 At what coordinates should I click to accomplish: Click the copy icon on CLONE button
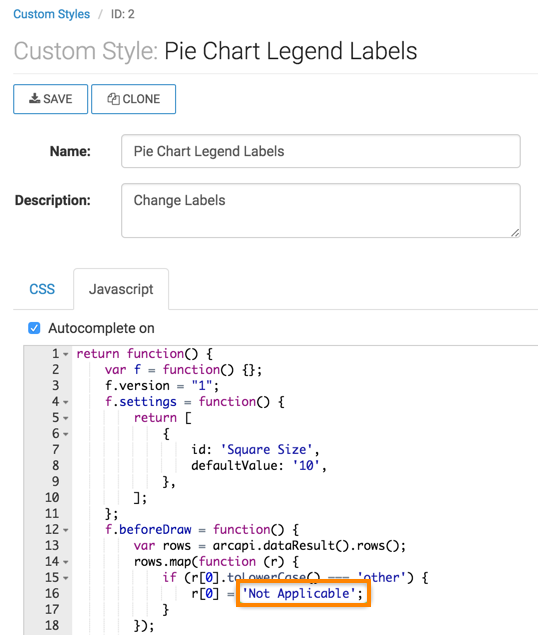[113, 99]
